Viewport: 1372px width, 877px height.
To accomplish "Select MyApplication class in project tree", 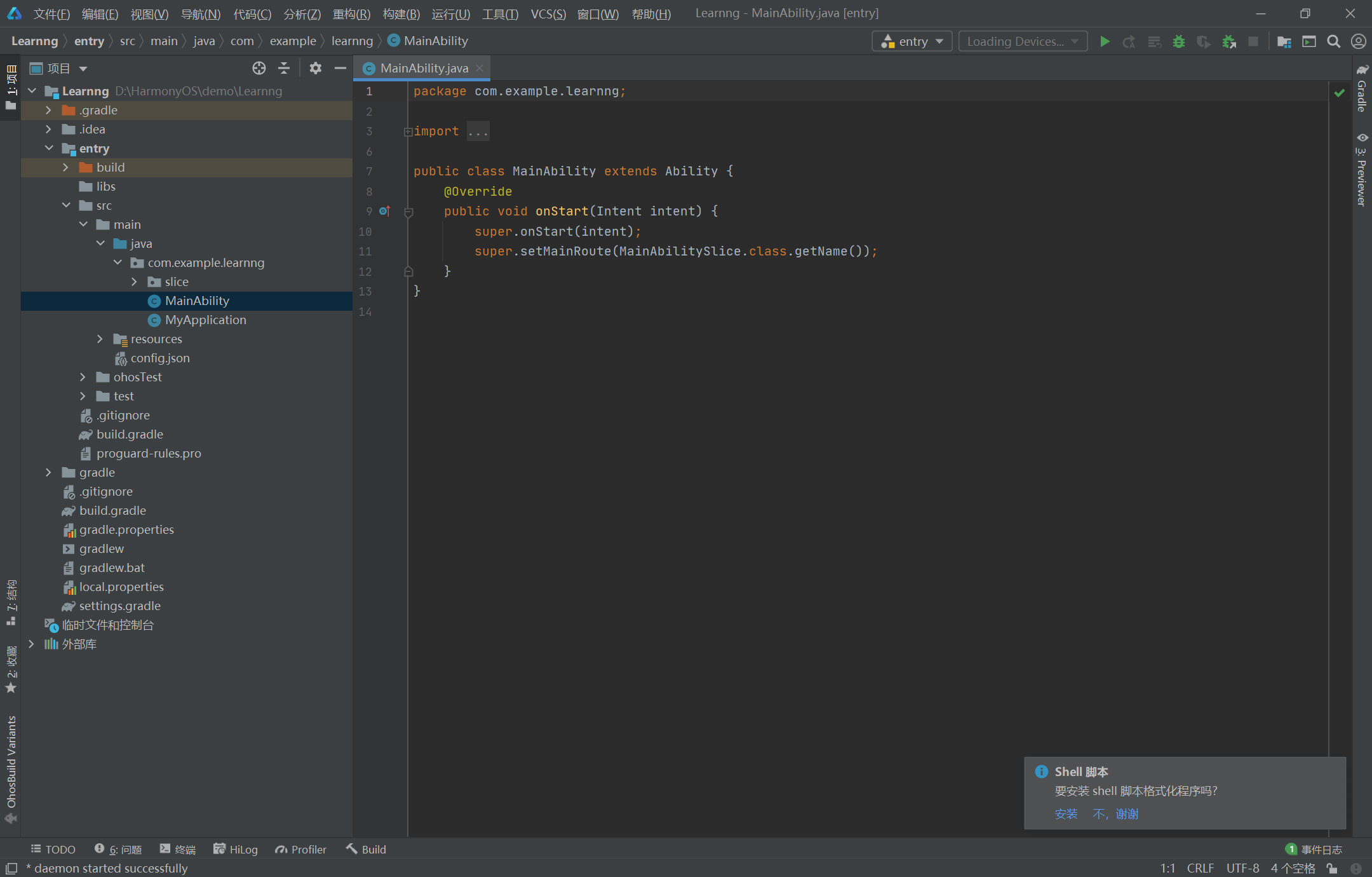I will (x=205, y=320).
